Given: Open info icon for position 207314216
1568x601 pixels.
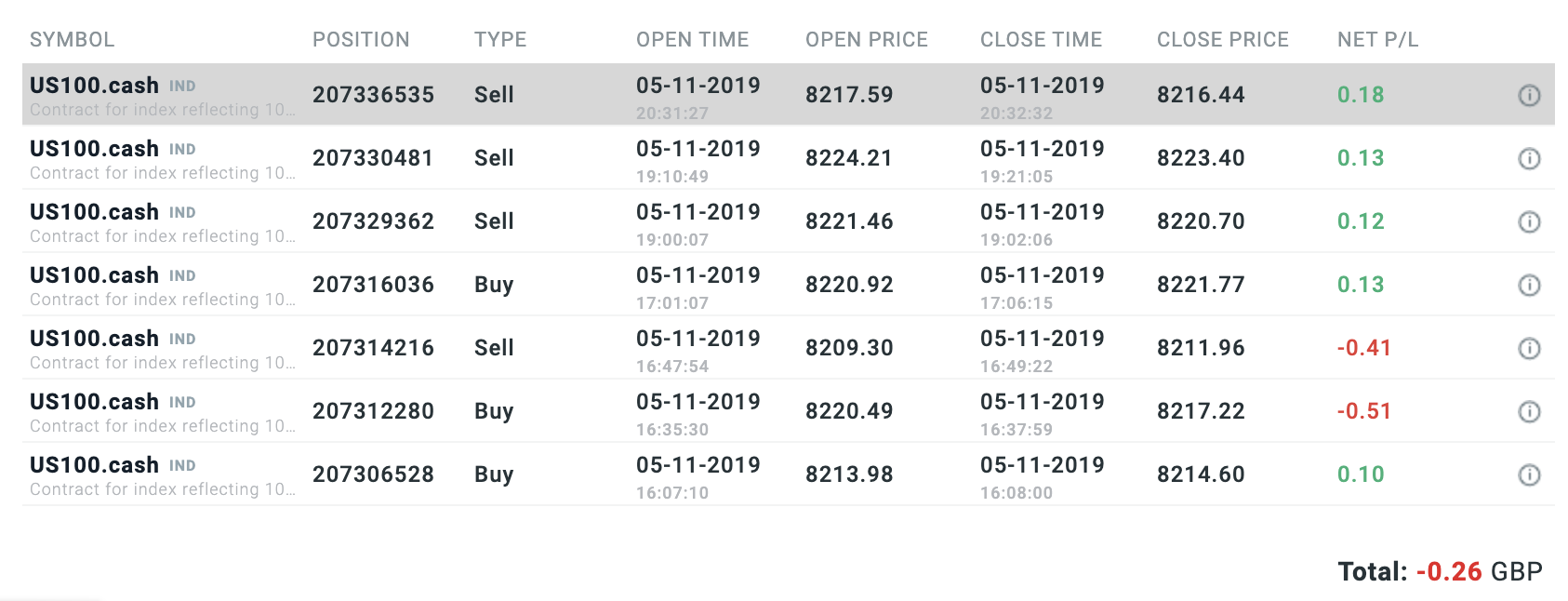Looking at the screenshot, I should [x=1529, y=348].
